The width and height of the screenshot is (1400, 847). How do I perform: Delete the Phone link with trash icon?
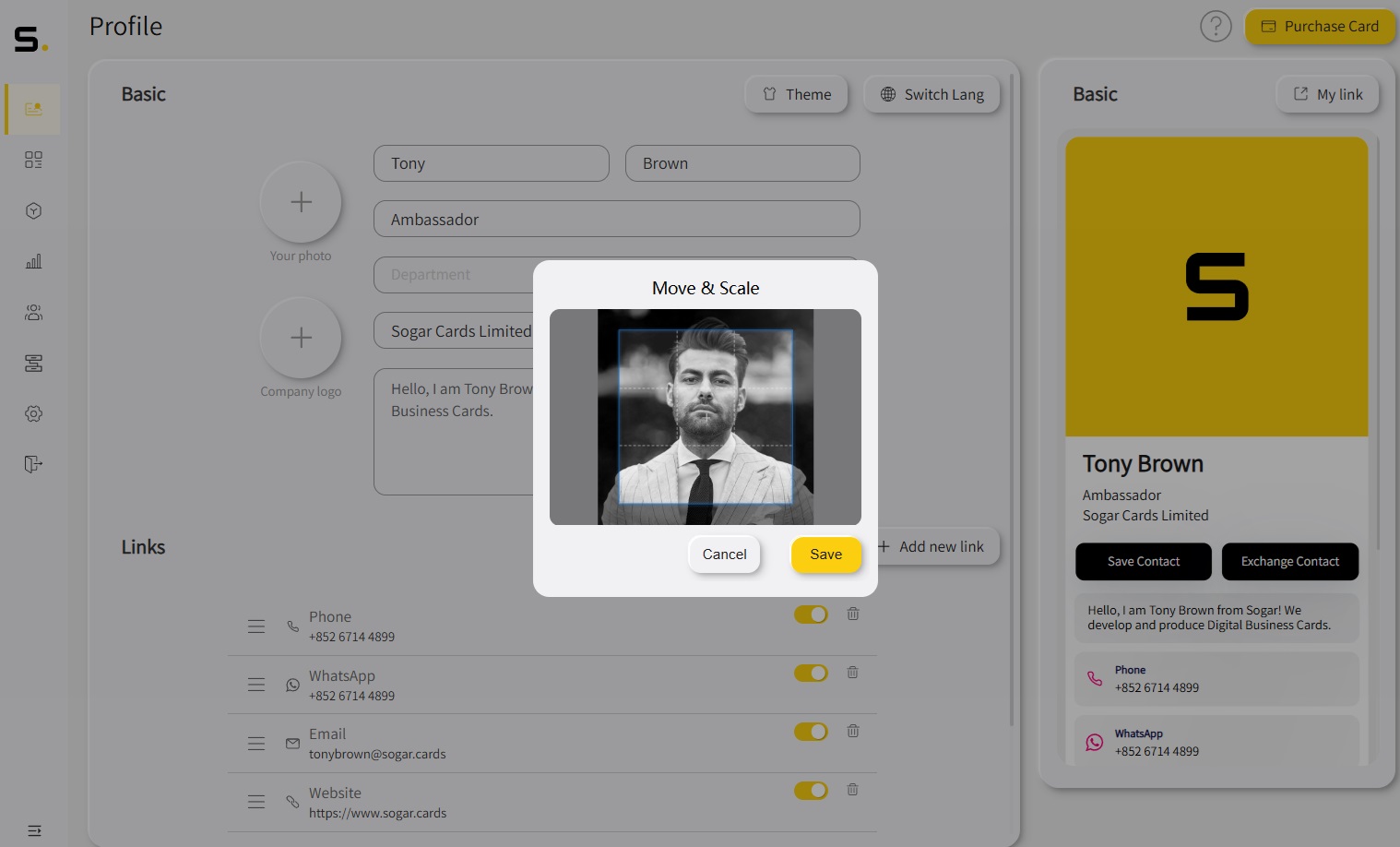coord(853,614)
